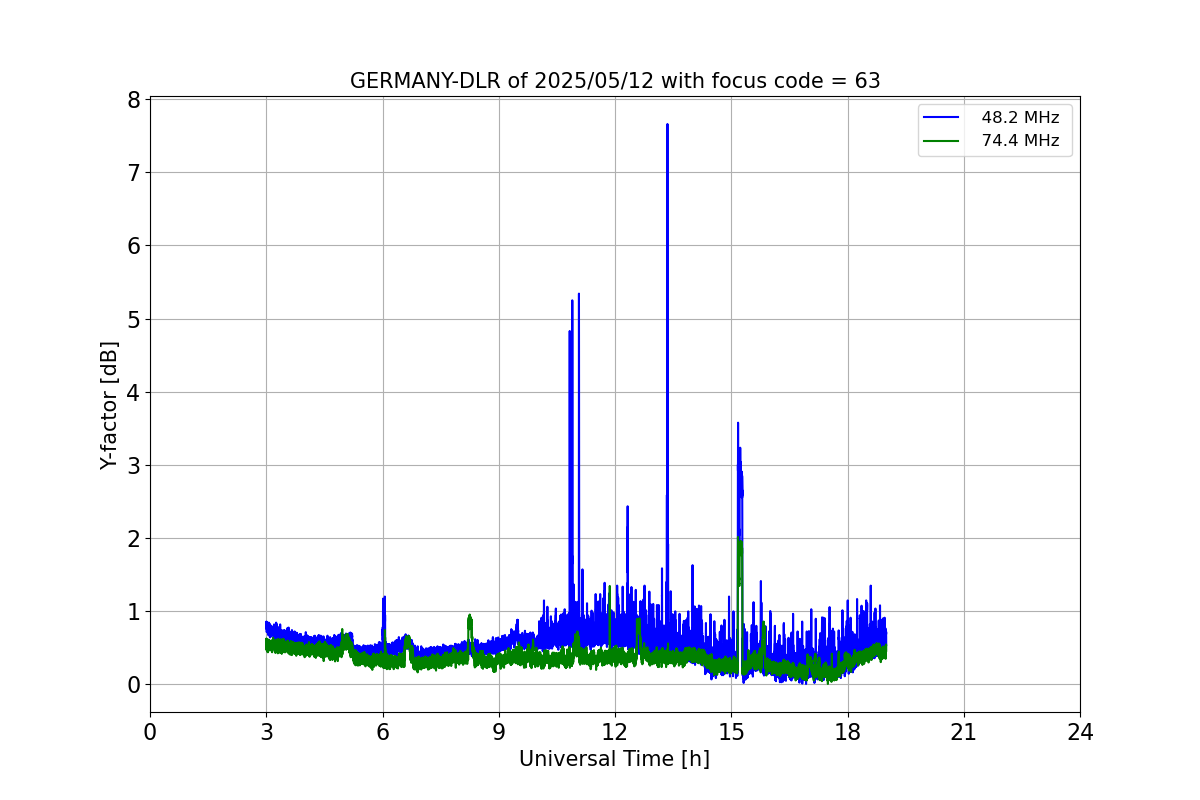This screenshot has height=800, width=1200.
Task: Select the 74.4 MHz legend label
Action: coord(1020,141)
